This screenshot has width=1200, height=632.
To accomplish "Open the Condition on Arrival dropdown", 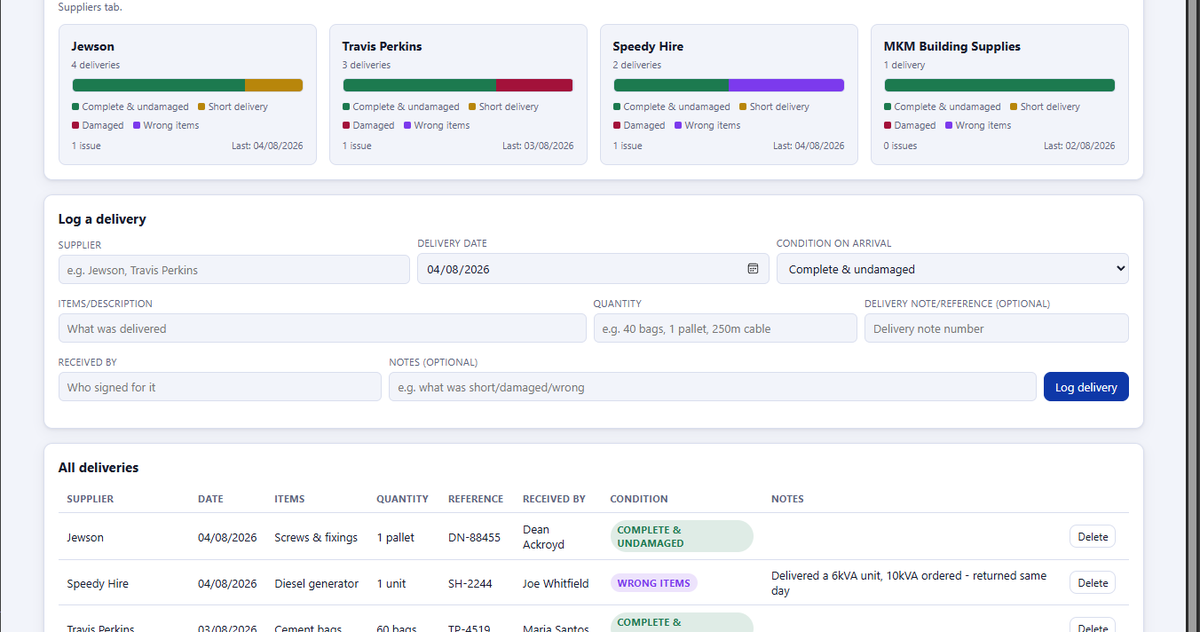I will 953,269.
